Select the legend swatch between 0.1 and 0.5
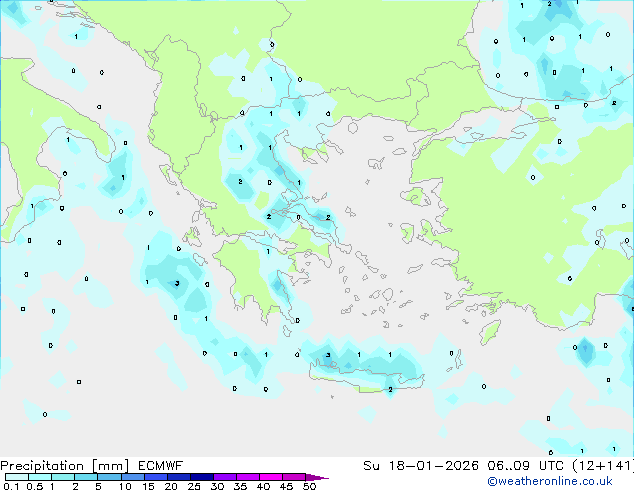The height and width of the screenshot is (490, 634). click(x=17, y=477)
